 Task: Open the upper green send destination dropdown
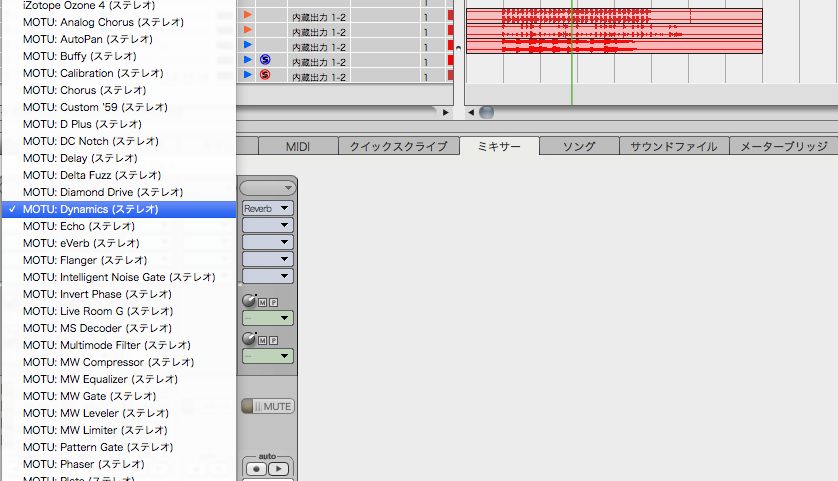(268, 318)
